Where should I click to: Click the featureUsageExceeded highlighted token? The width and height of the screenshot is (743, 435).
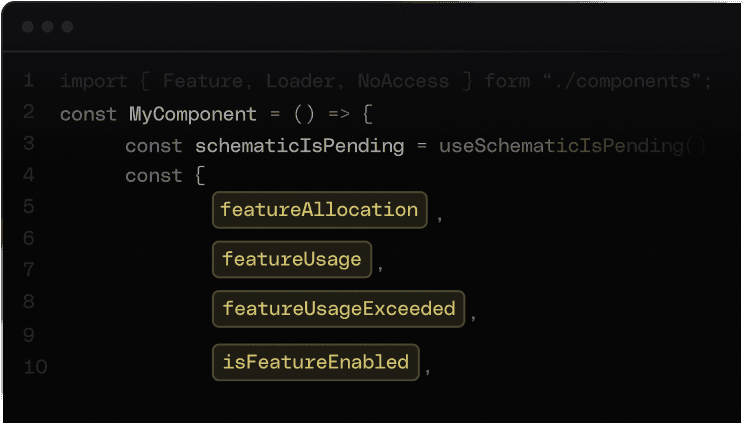click(x=338, y=308)
